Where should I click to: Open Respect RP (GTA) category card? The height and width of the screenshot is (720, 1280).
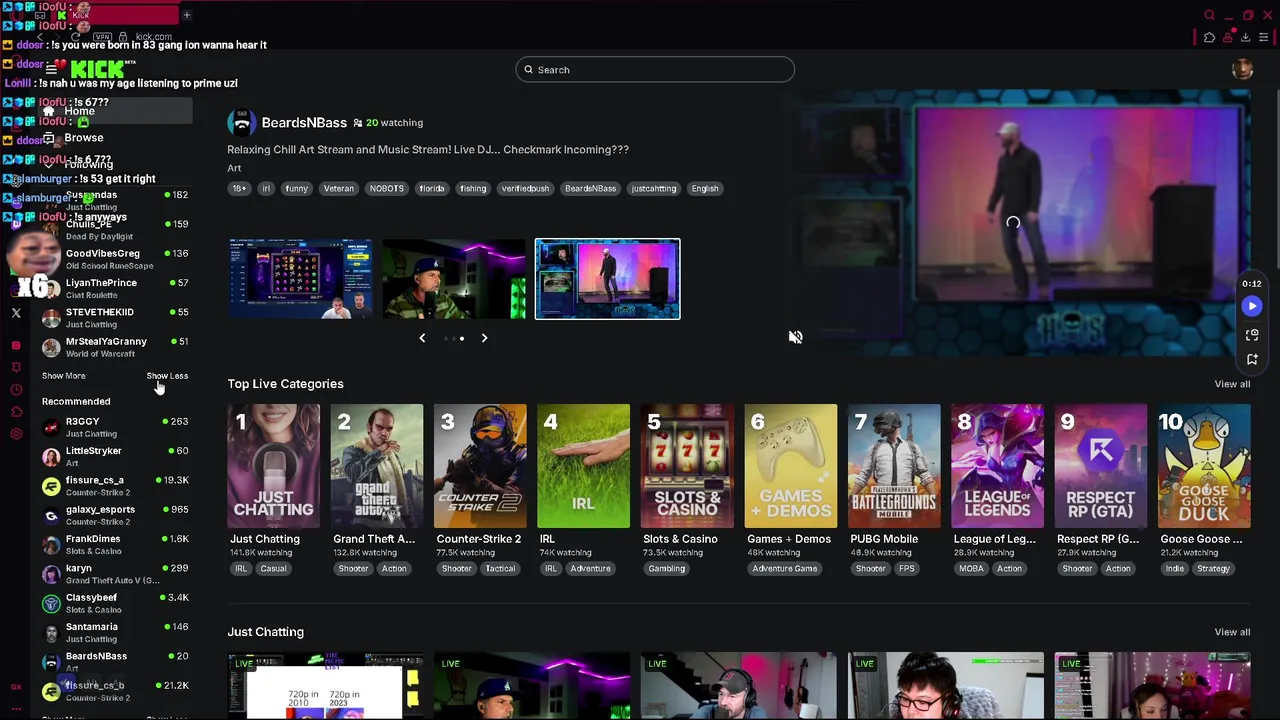1101,466
